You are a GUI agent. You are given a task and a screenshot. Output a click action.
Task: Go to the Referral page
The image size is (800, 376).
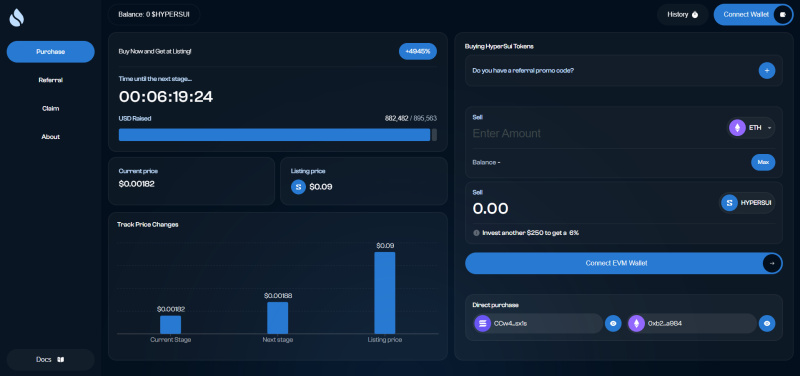tap(51, 80)
